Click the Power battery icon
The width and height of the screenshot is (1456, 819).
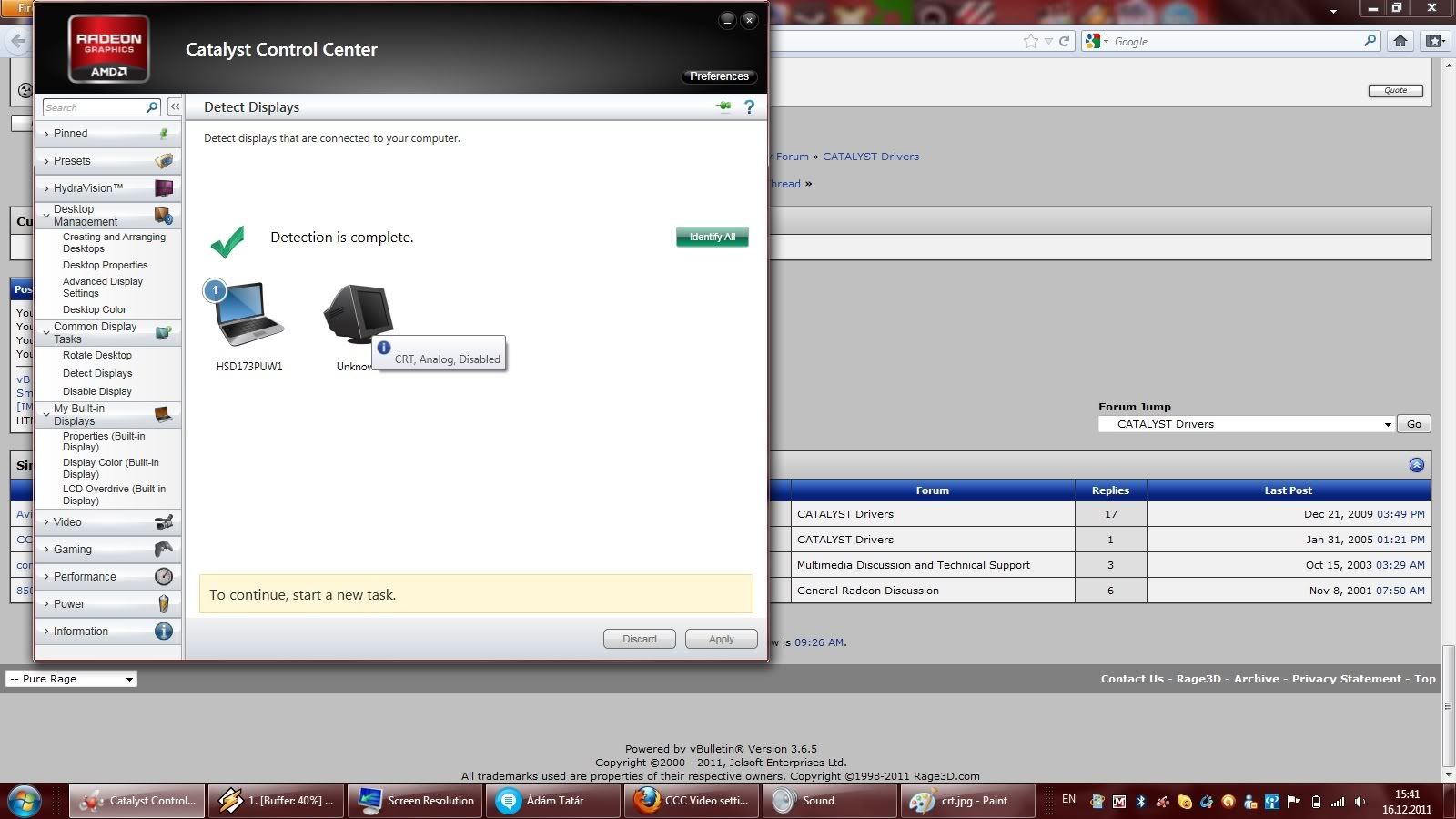point(164,604)
